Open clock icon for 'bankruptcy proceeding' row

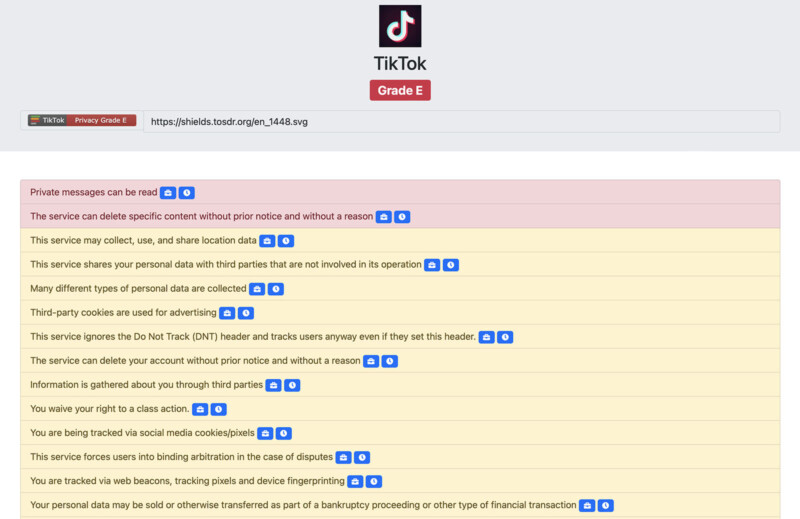606,505
